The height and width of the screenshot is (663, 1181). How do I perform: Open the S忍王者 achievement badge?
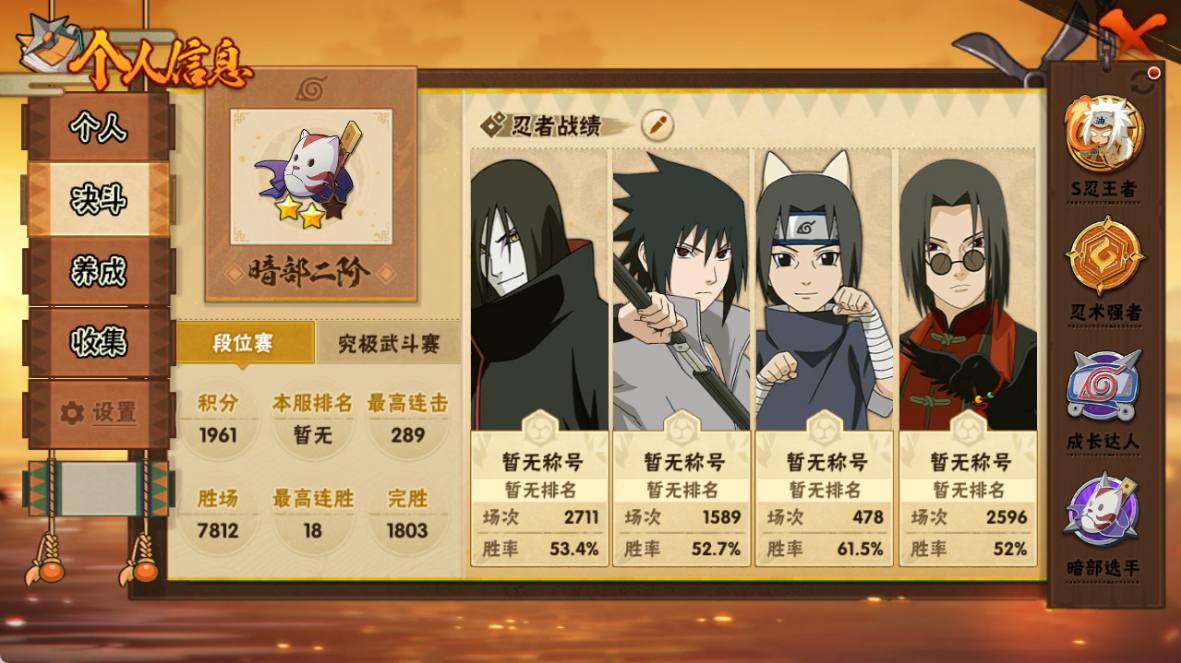click(x=1104, y=134)
